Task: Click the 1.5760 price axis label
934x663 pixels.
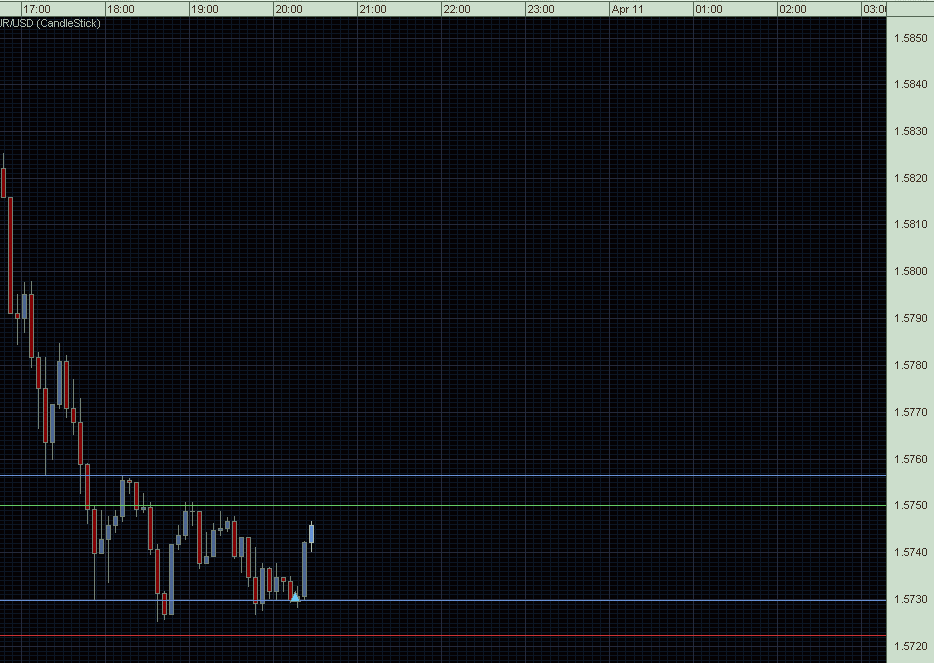Action: [911, 459]
